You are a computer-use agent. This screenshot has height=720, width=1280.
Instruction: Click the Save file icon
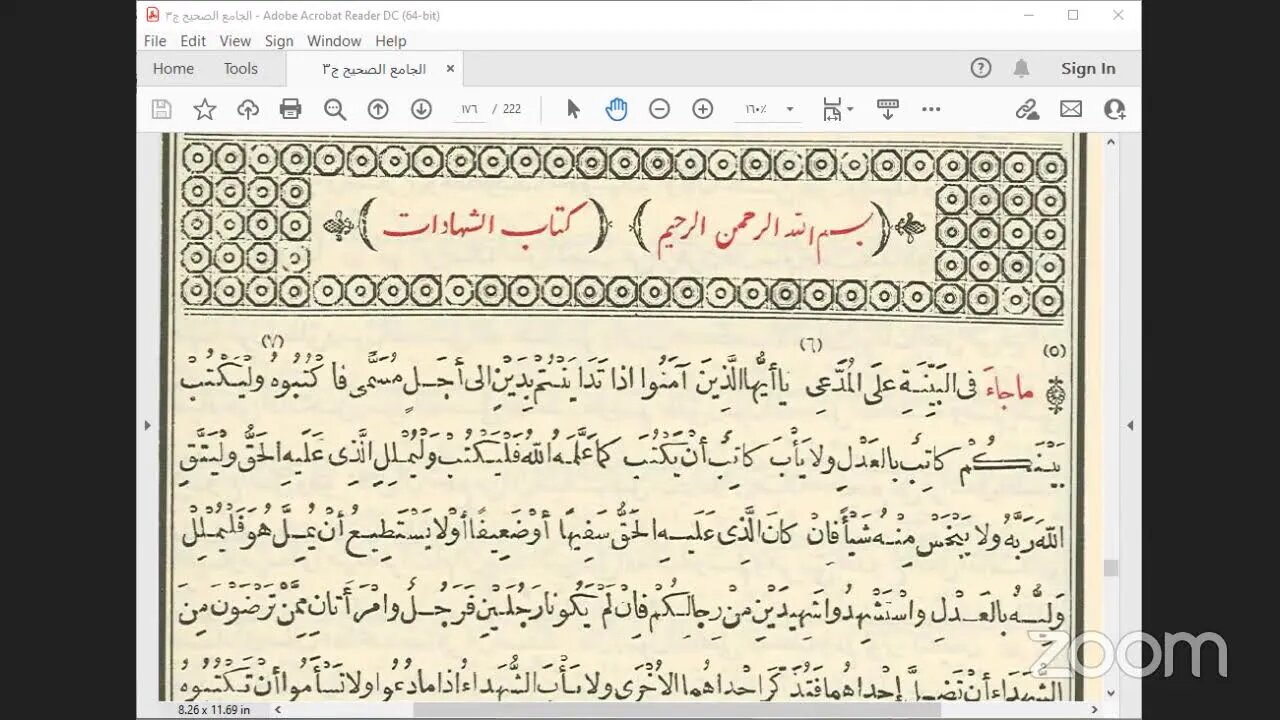tap(161, 109)
